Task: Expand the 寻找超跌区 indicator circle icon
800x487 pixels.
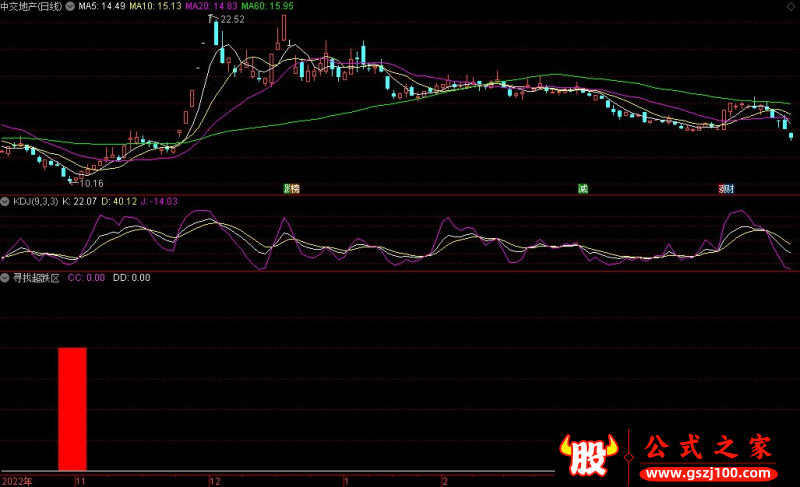Action: [6, 277]
